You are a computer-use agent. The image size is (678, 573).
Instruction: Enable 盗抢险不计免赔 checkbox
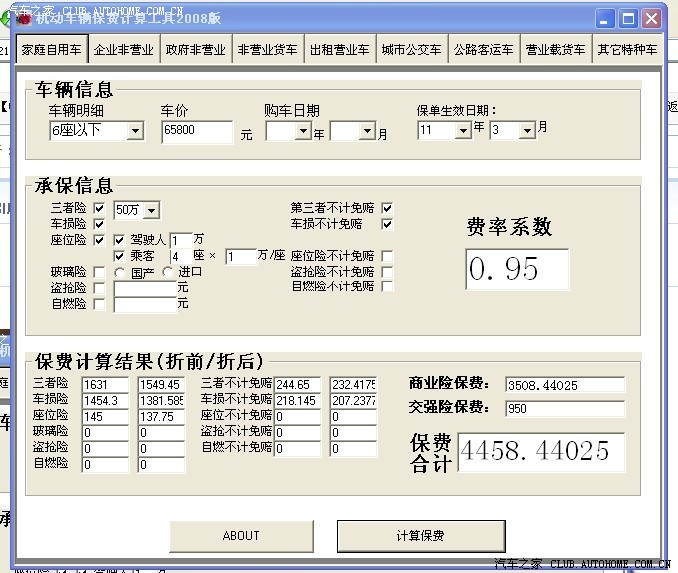pyautogui.click(x=387, y=272)
